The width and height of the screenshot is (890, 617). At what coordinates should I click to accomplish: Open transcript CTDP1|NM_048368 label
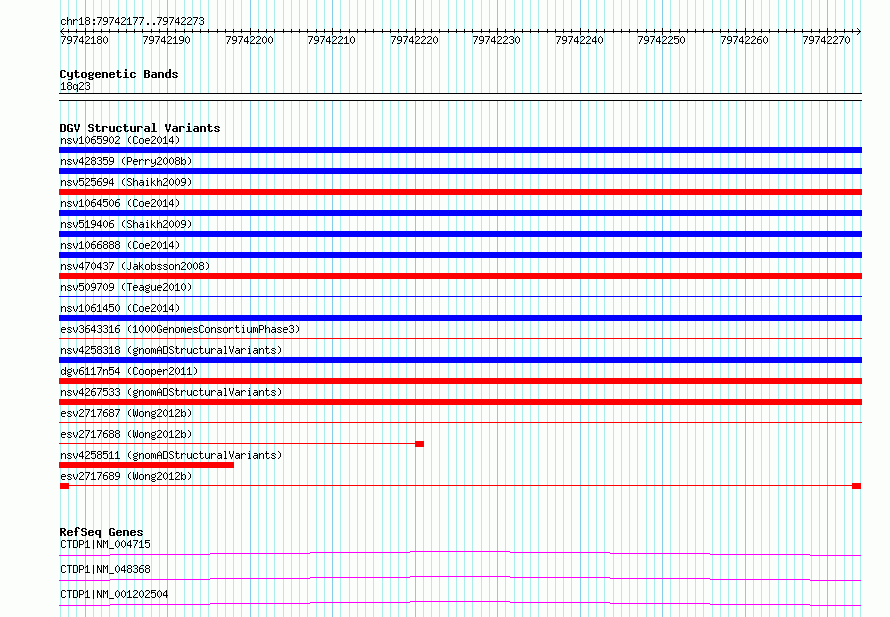click(x=105, y=569)
